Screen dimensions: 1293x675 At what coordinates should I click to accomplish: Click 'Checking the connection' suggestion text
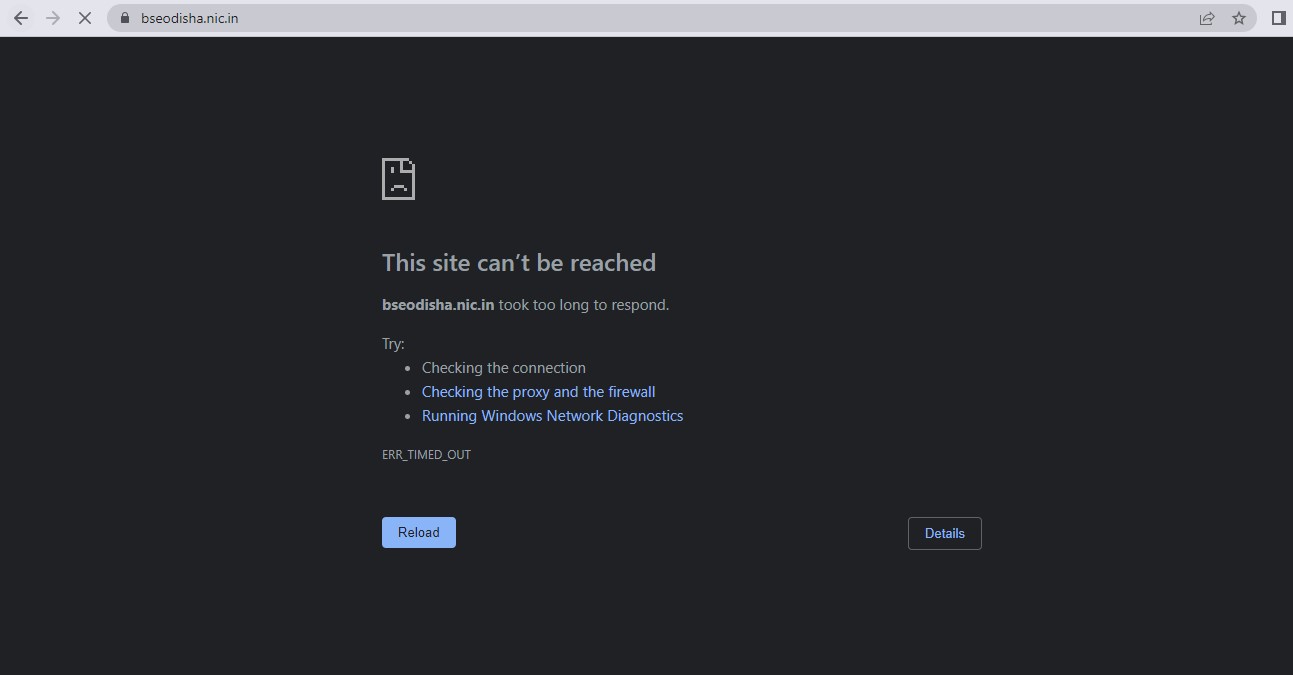pyautogui.click(x=503, y=368)
